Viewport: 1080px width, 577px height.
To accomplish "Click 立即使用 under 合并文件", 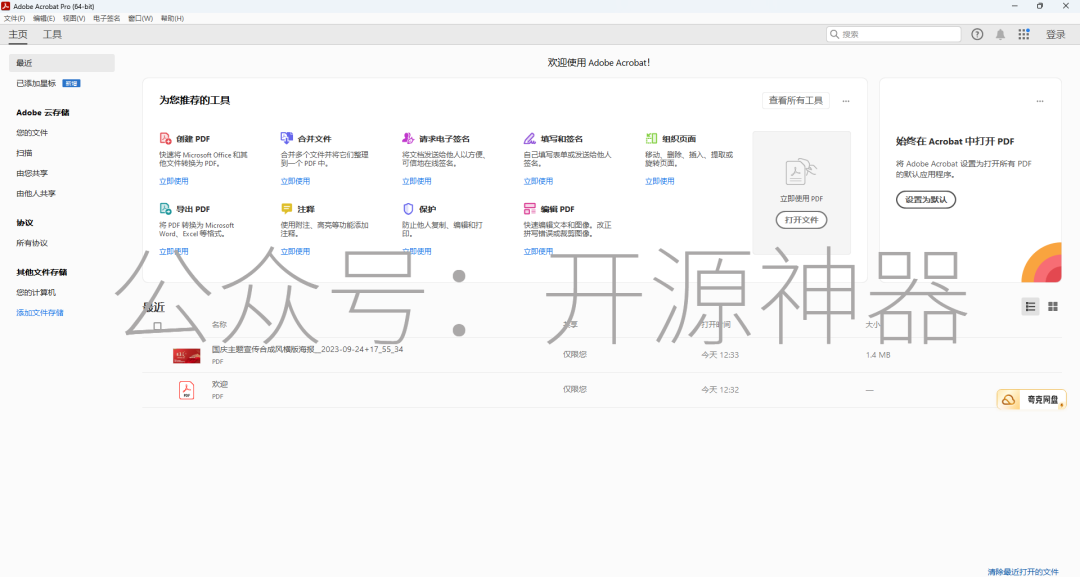I will [295, 181].
